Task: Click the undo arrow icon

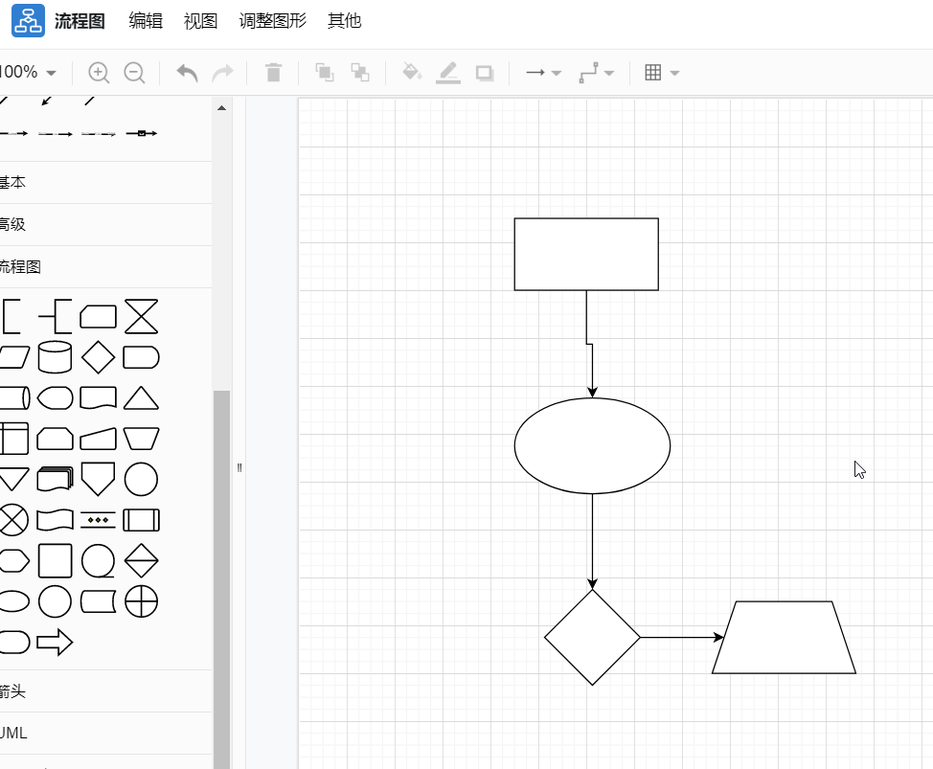Action: coord(187,73)
